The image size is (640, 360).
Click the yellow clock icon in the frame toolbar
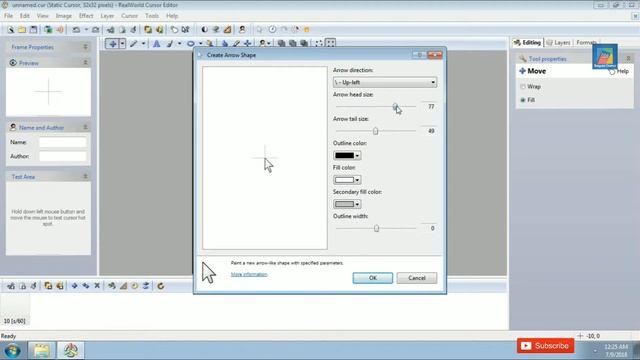[x=135, y=286]
